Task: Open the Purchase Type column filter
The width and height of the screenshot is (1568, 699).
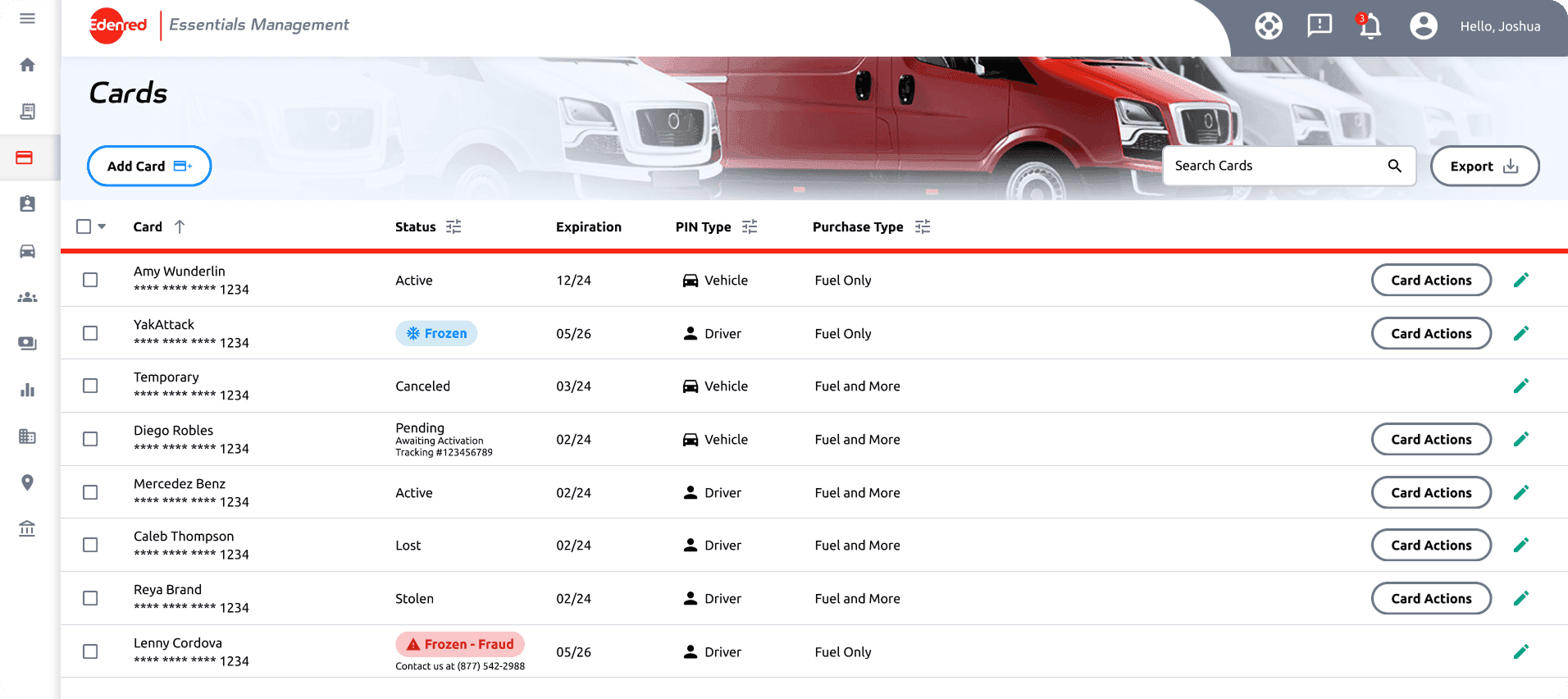Action: click(923, 226)
